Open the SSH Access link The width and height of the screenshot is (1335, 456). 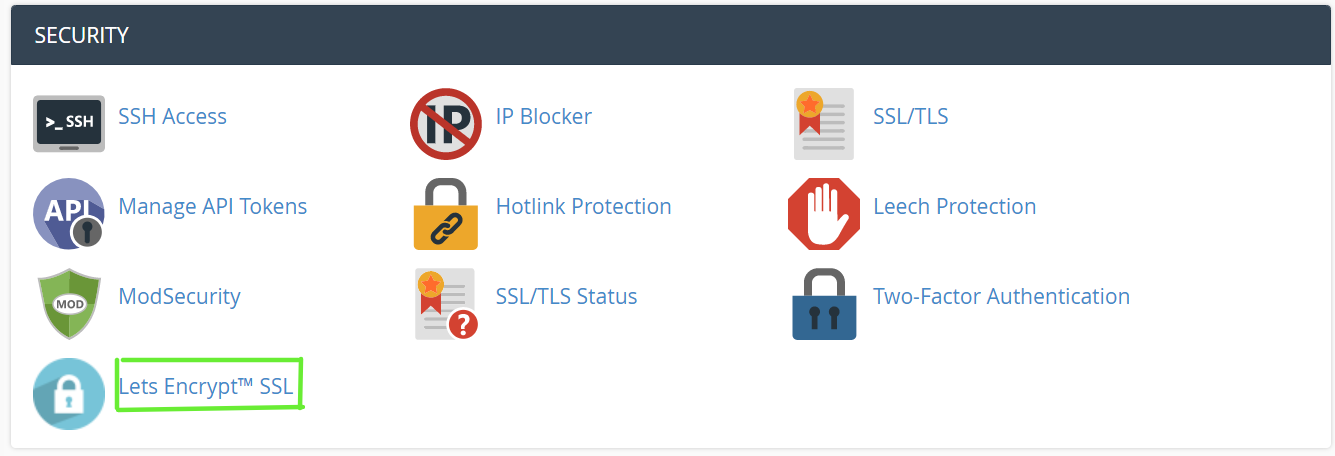[x=173, y=116]
